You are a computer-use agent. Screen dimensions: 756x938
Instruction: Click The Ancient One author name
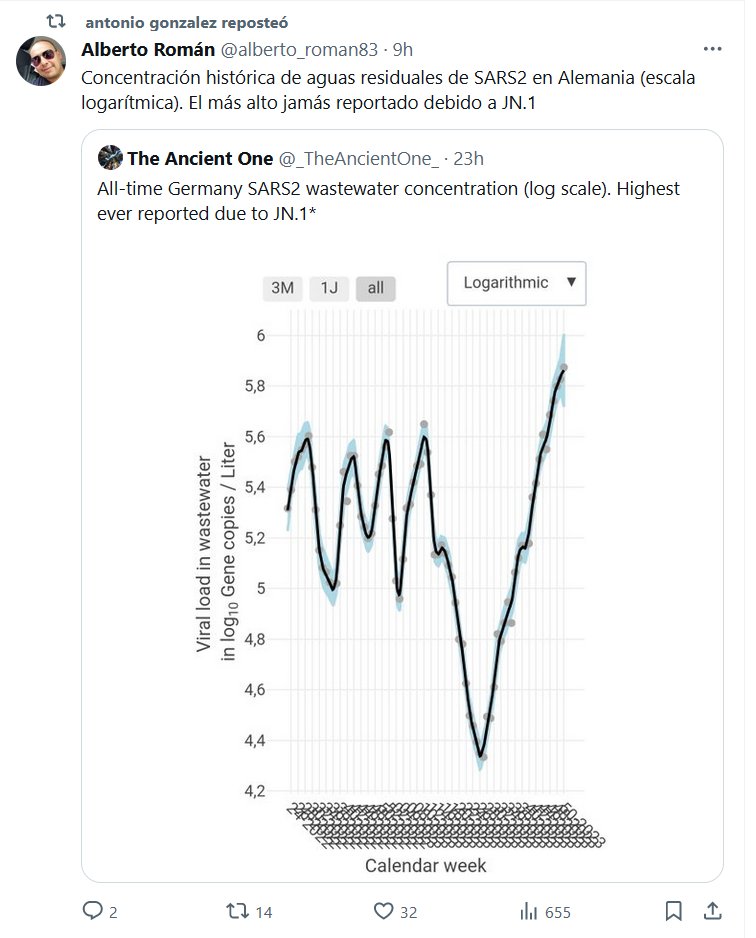200,158
